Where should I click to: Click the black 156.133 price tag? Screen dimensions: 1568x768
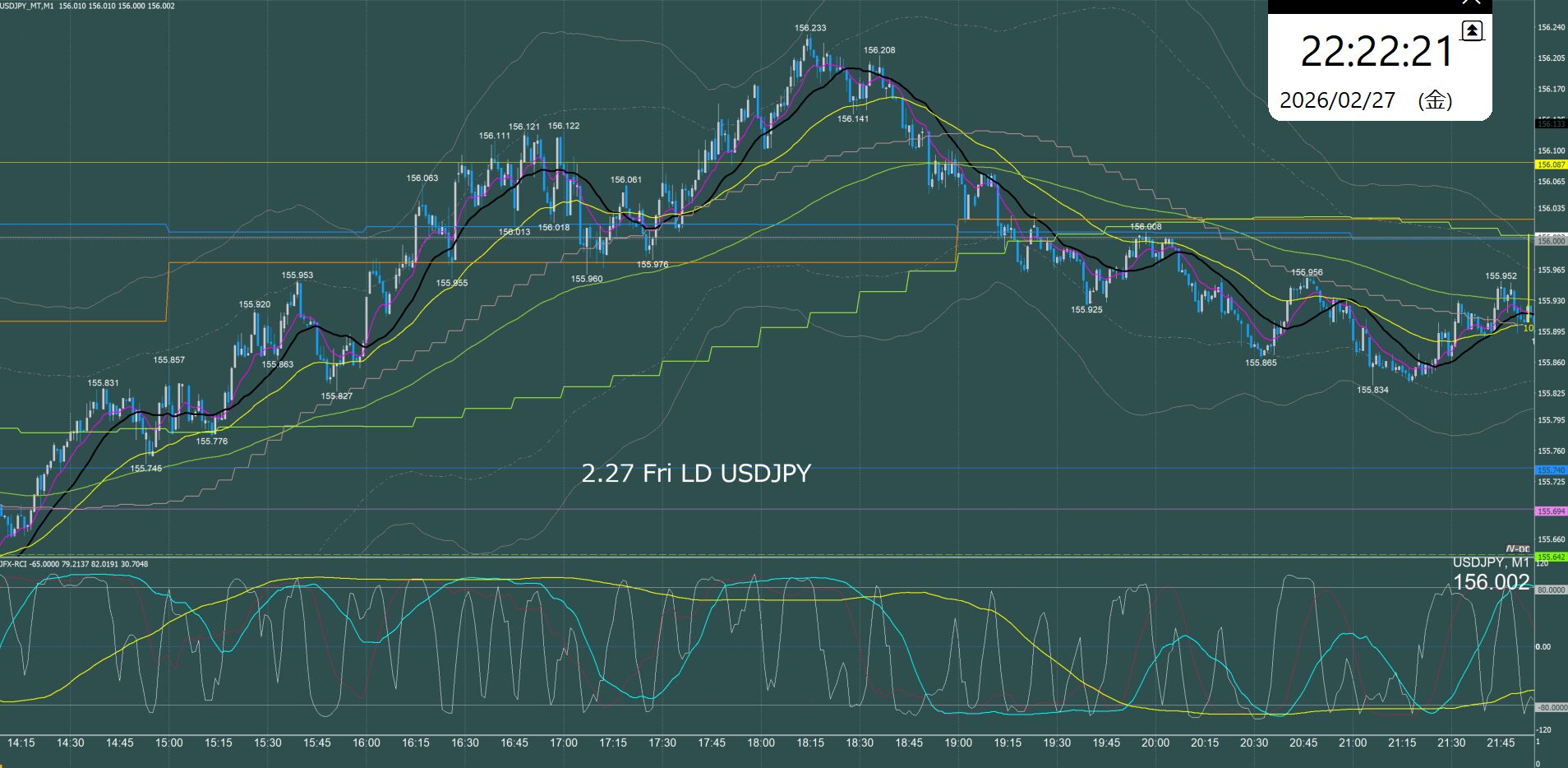pyautogui.click(x=1551, y=124)
